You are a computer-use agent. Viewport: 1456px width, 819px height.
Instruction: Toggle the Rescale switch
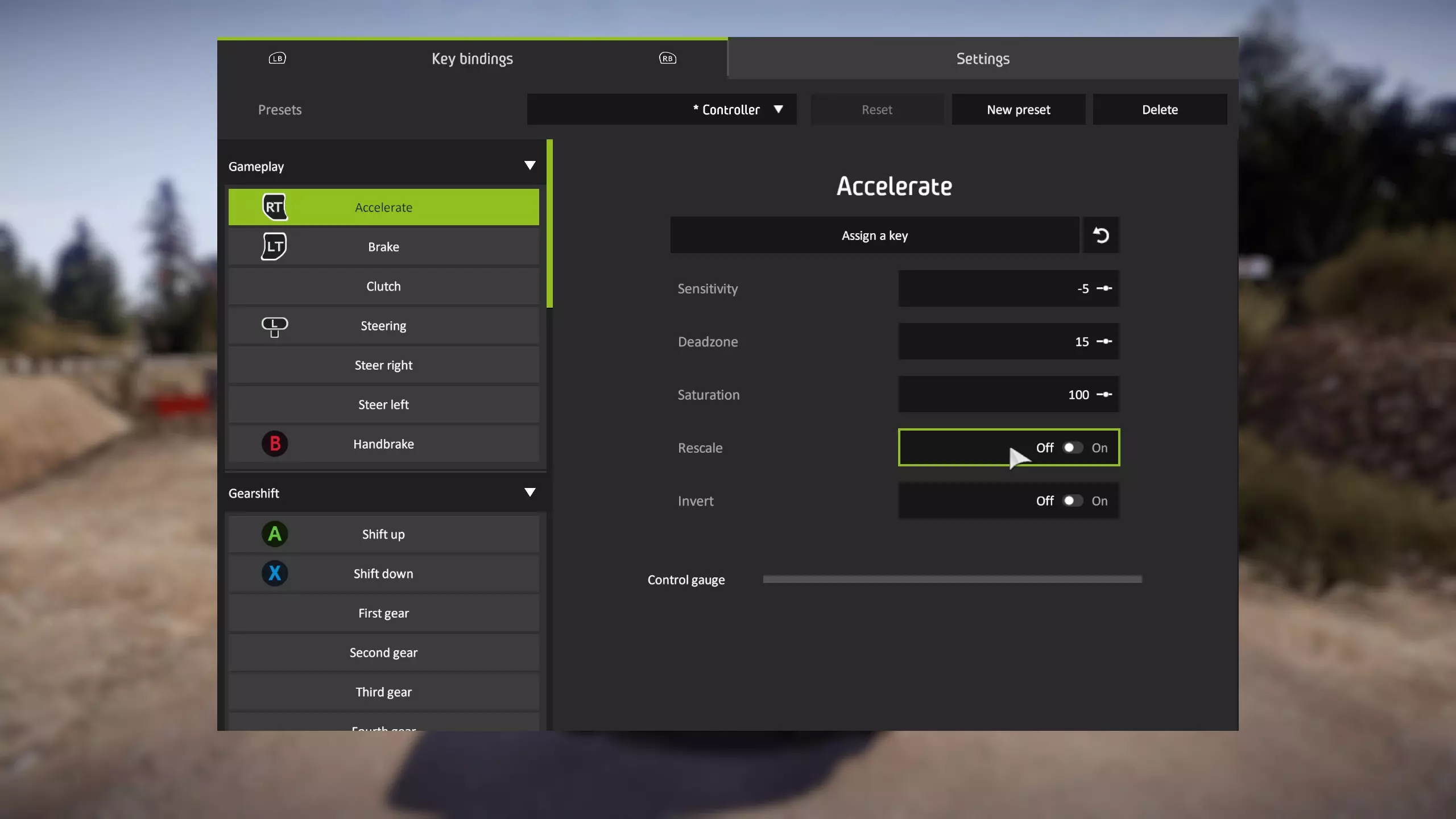pos(1072,448)
